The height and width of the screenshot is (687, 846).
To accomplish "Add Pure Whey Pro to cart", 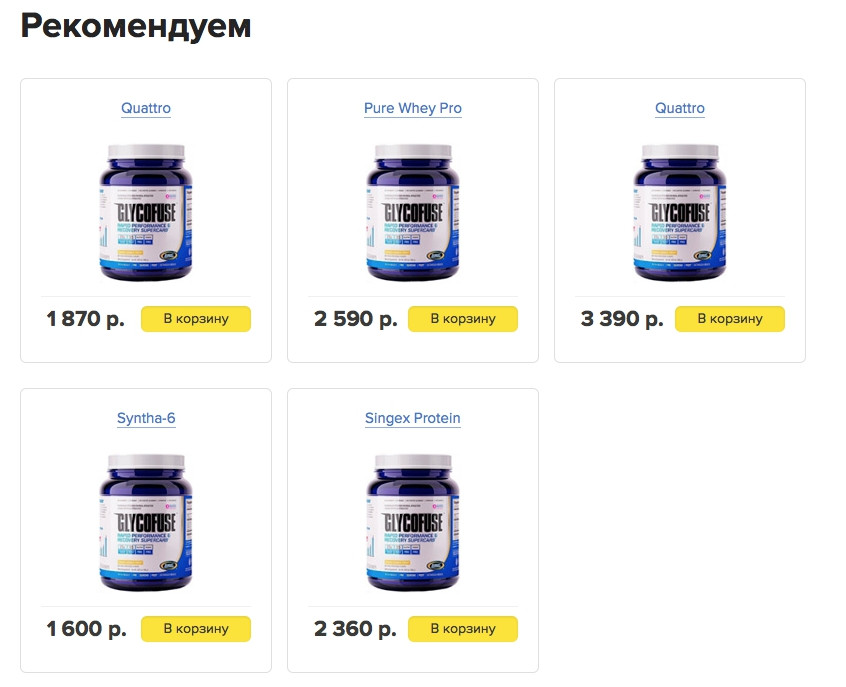I will point(463,319).
